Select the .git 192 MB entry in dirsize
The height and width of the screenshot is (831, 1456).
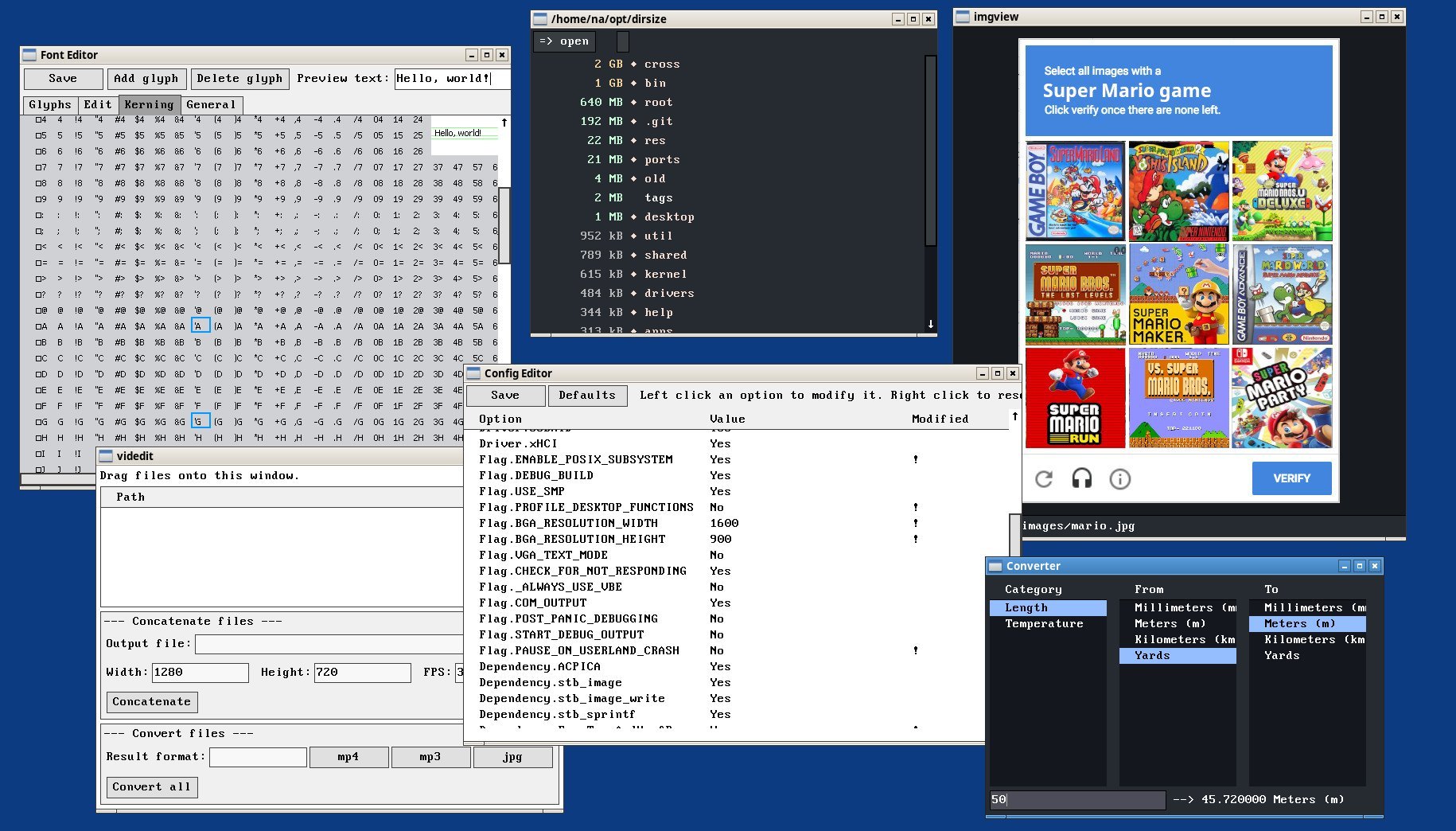[x=728, y=121]
